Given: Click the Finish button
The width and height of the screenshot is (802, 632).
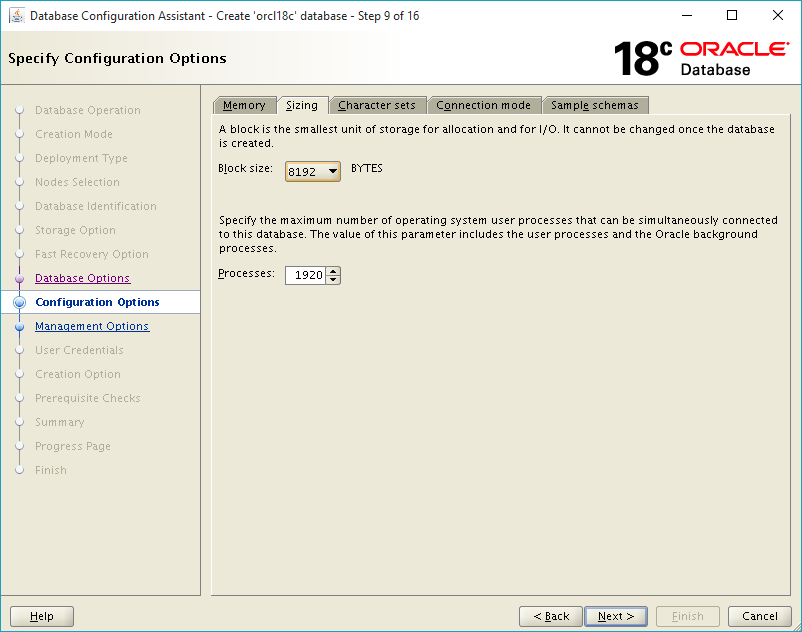Looking at the screenshot, I should tap(688, 616).
